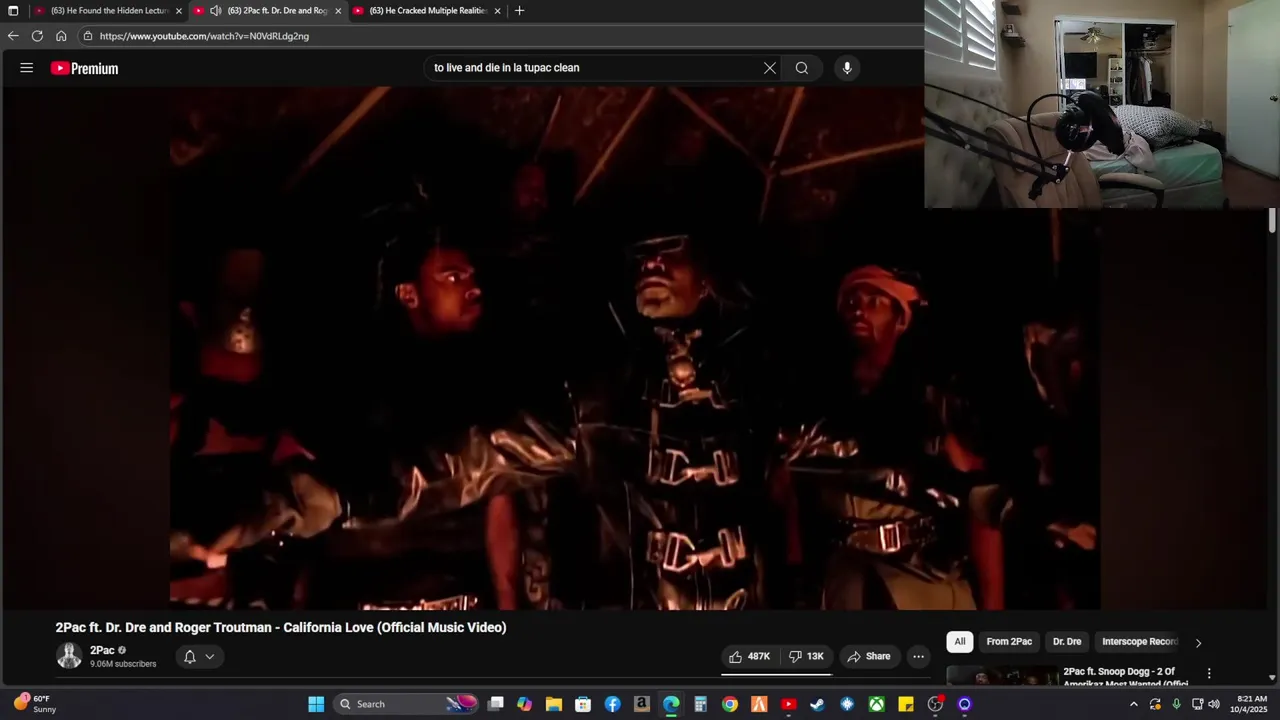
Task: Dislike the video with 13K
Action: (x=806, y=656)
